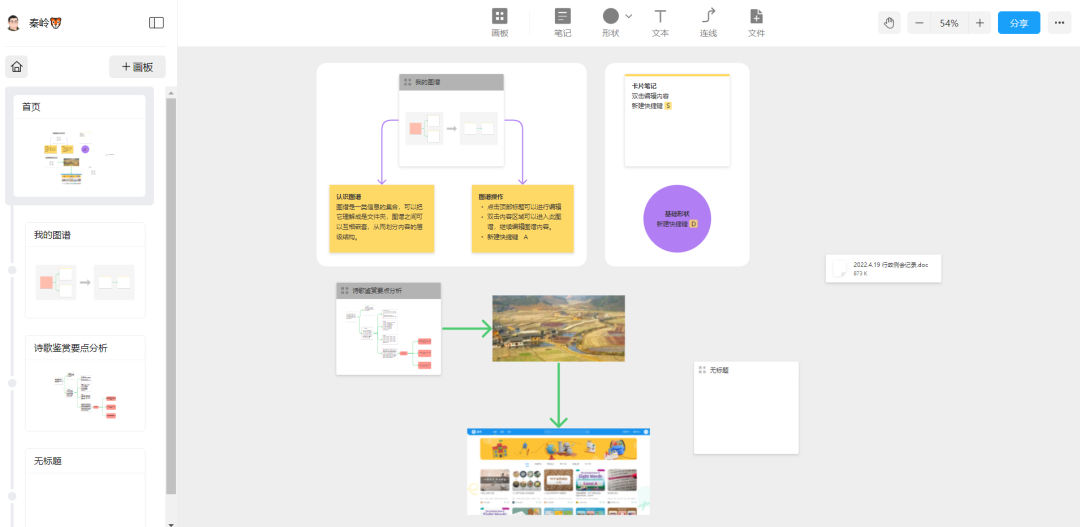Select the 认识图谱 yellow note
The image size is (1080, 527).
pos(382,218)
